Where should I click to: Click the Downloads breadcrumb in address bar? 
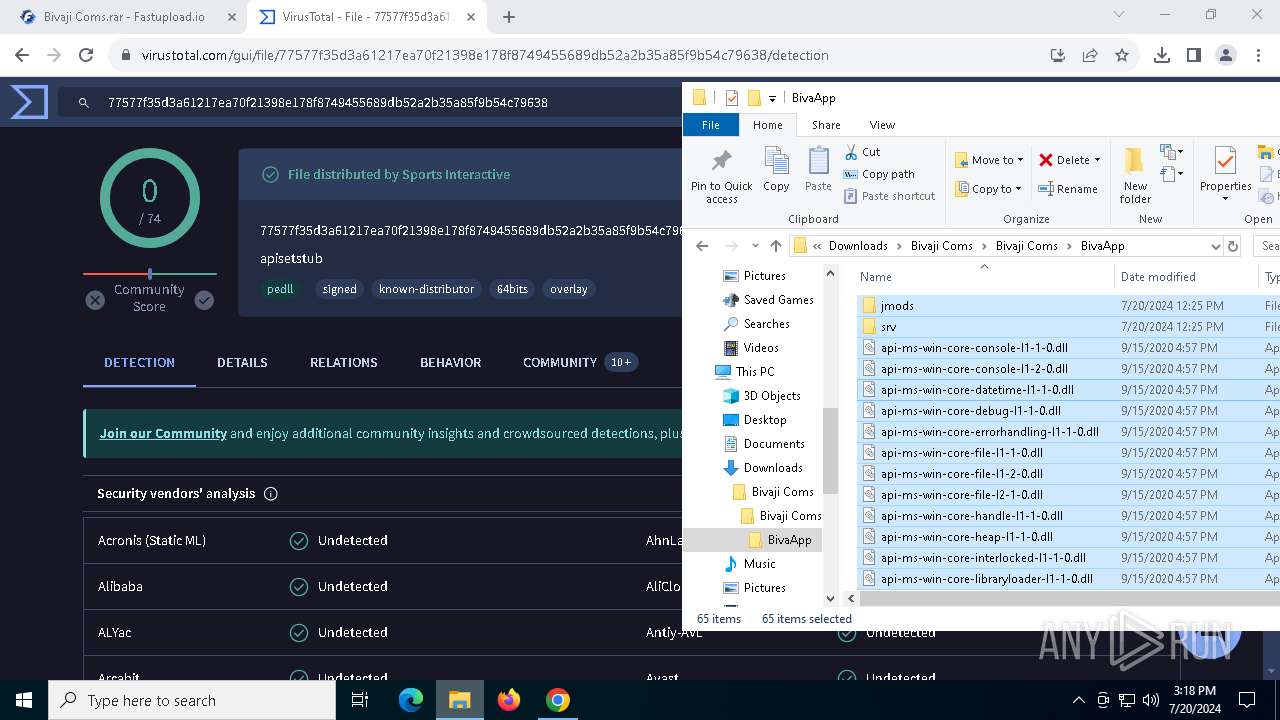858,246
